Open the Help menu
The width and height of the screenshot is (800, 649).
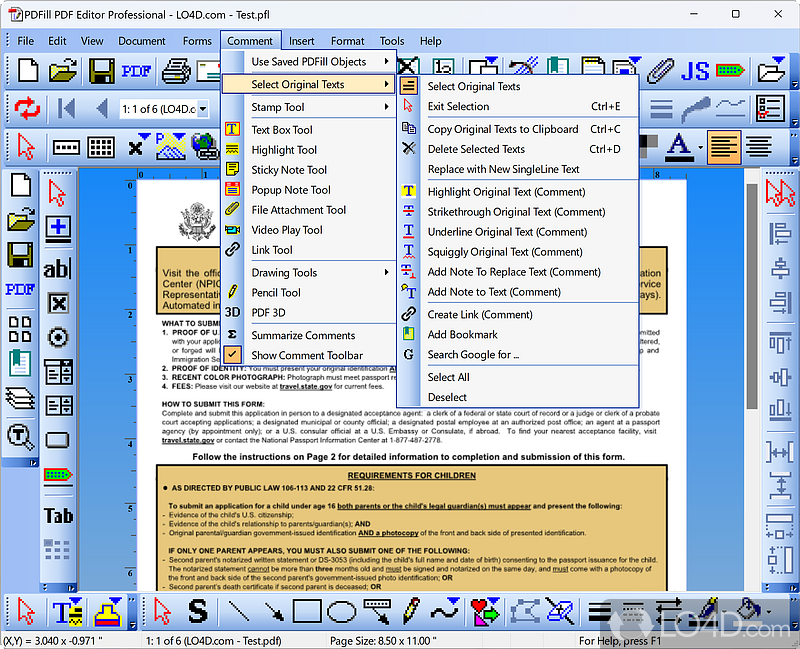coord(431,41)
